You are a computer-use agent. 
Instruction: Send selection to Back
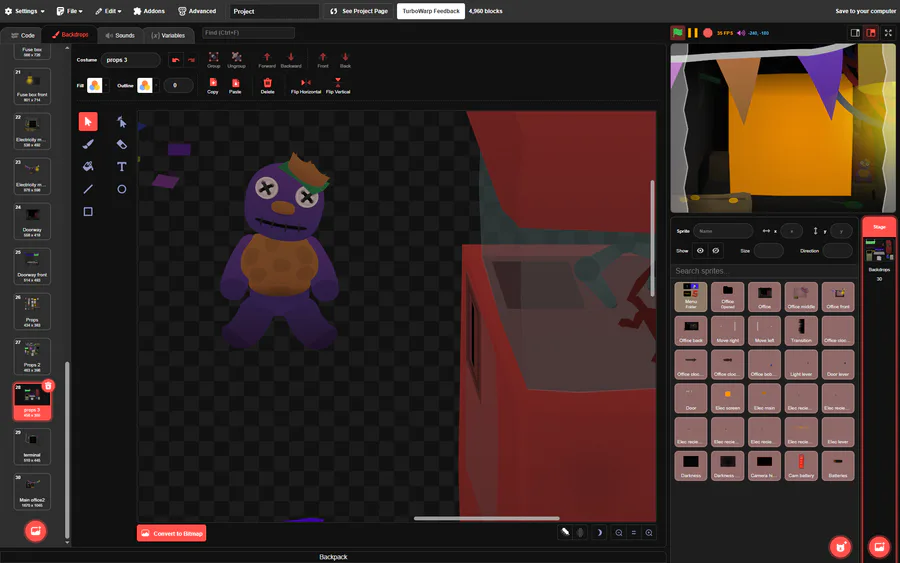point(345,60)
